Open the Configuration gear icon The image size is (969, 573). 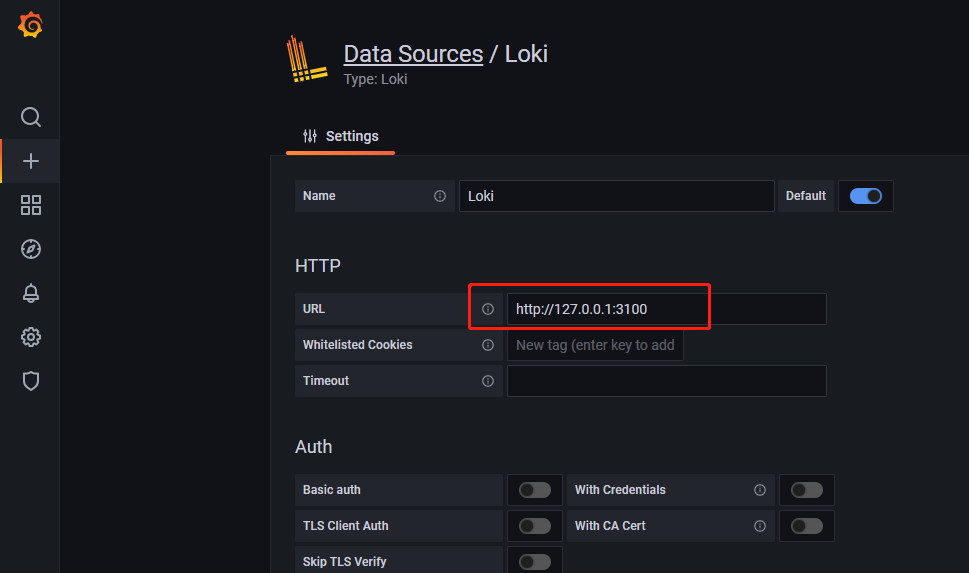click(30, 337)
